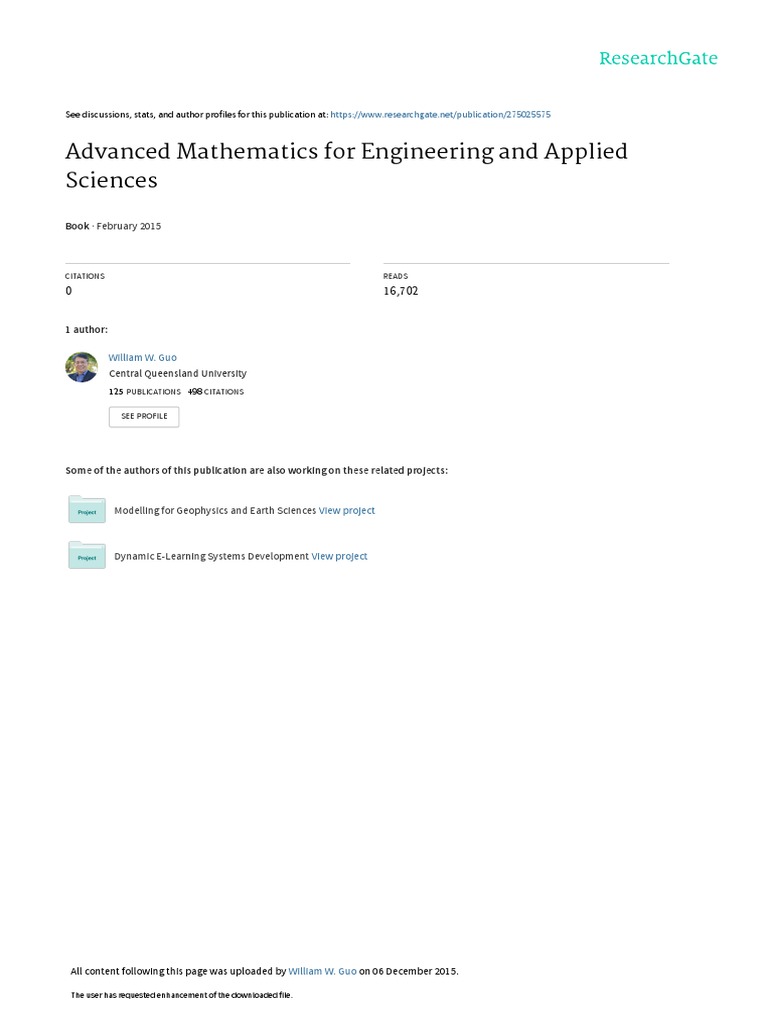Screen dimensions: 768x1024
Task: Click Dynamic E-Learning Systems Development text
Action: click(211, 557)
